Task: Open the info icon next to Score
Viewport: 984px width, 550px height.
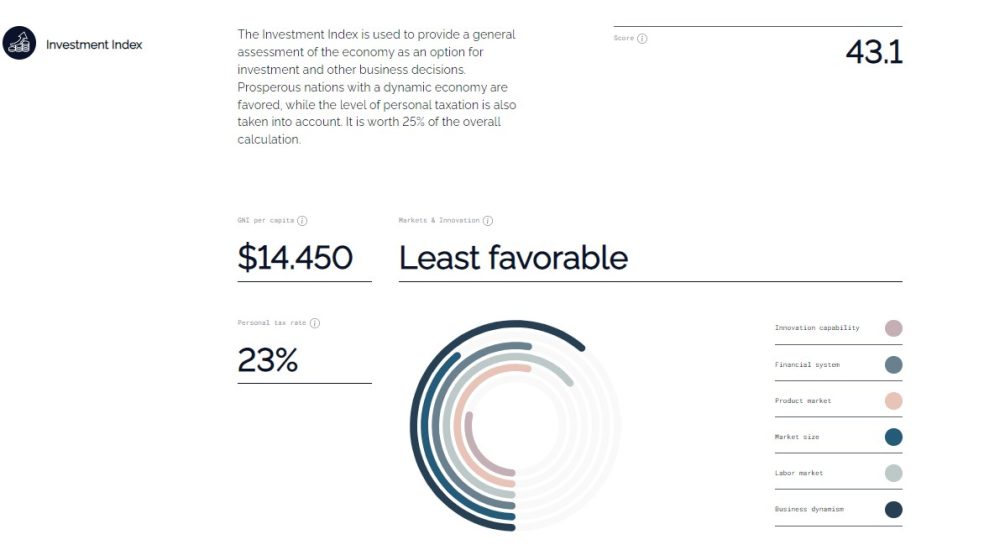Action: click(642, 39)
